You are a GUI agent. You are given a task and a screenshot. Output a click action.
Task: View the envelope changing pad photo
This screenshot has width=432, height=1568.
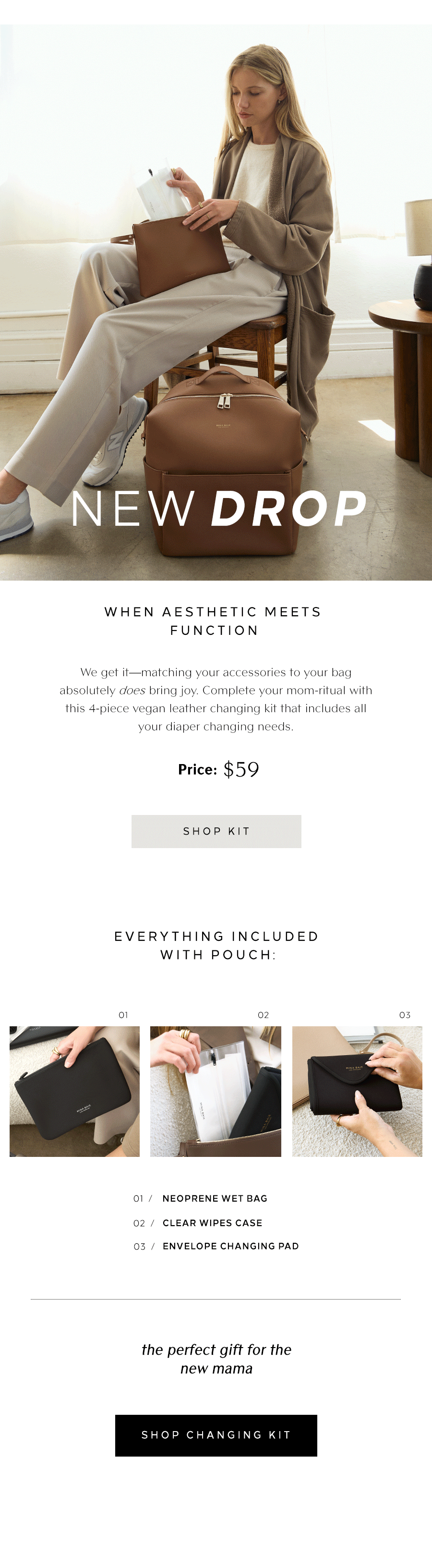pyautogui.click(x=357, y=1091)
